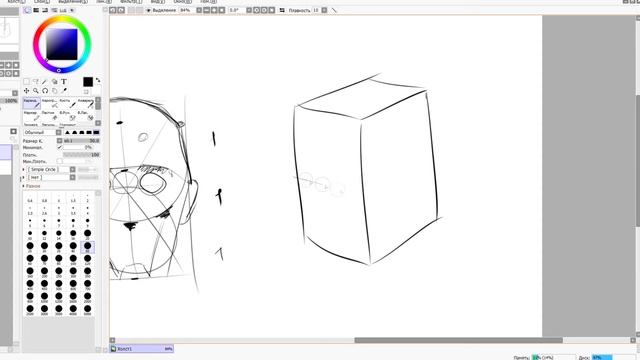This screenshot has height=360, width=640.
Task: Pick the Маркер (marker) preset
Action: (x=31, y=116)
